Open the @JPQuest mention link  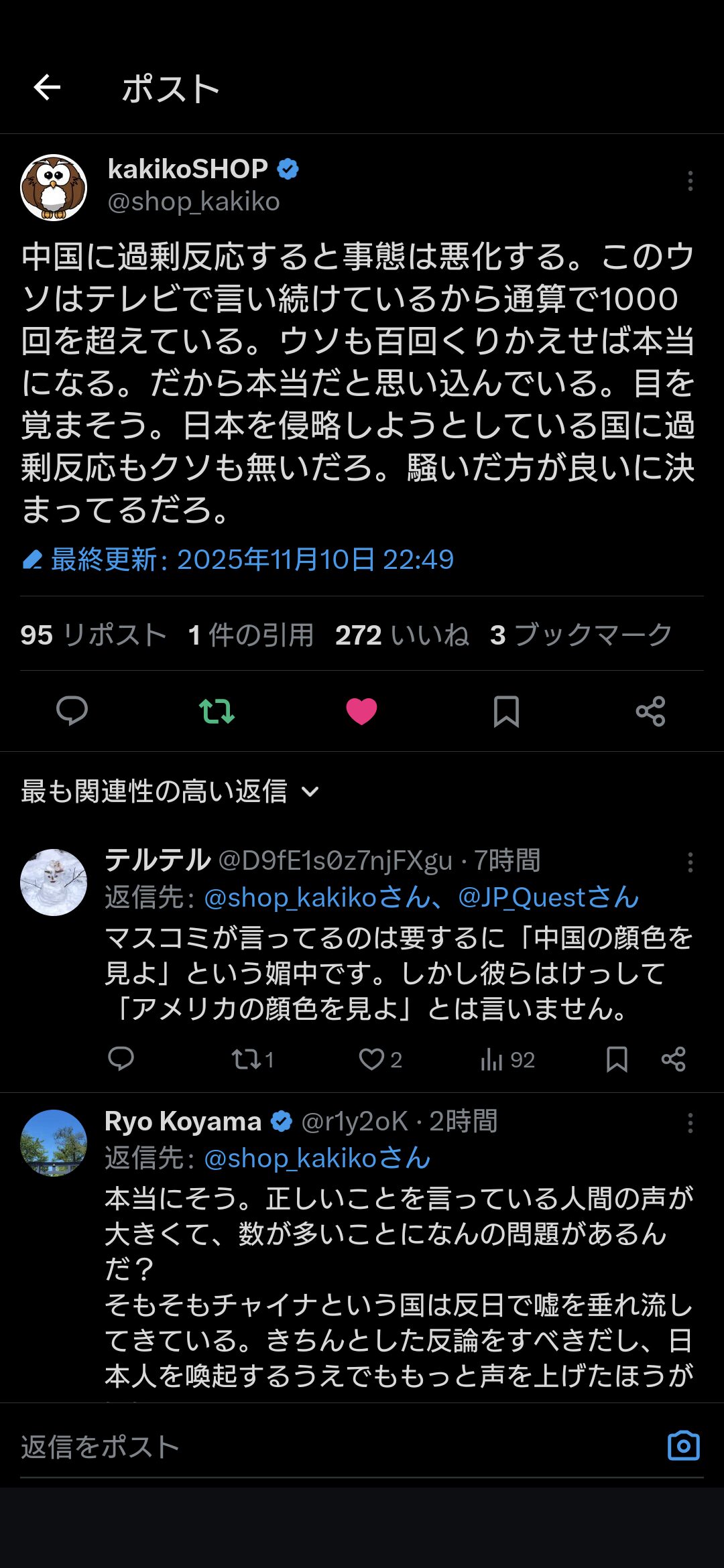548,897
